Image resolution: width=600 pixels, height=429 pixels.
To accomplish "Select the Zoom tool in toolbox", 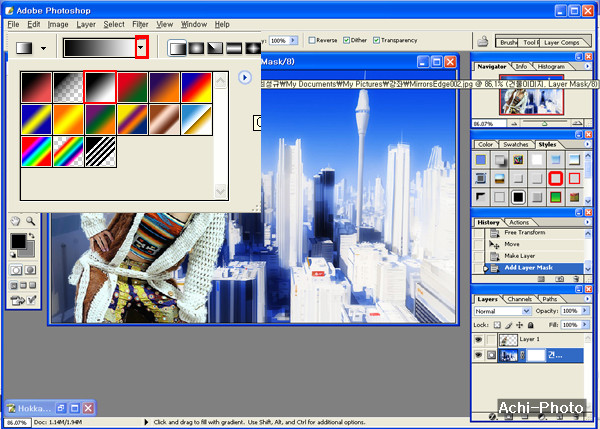I will (x=31, y=220).
